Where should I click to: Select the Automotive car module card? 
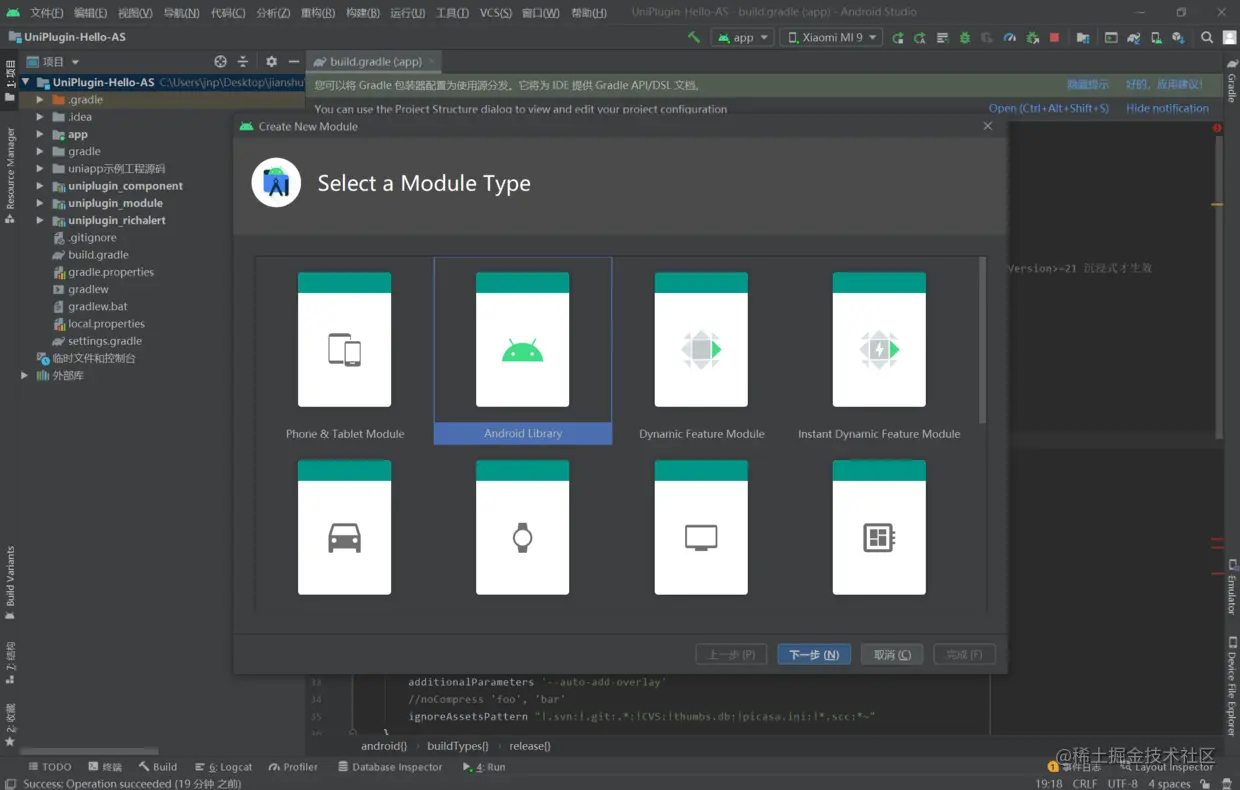pyautogui.click(x=345, y=528)
